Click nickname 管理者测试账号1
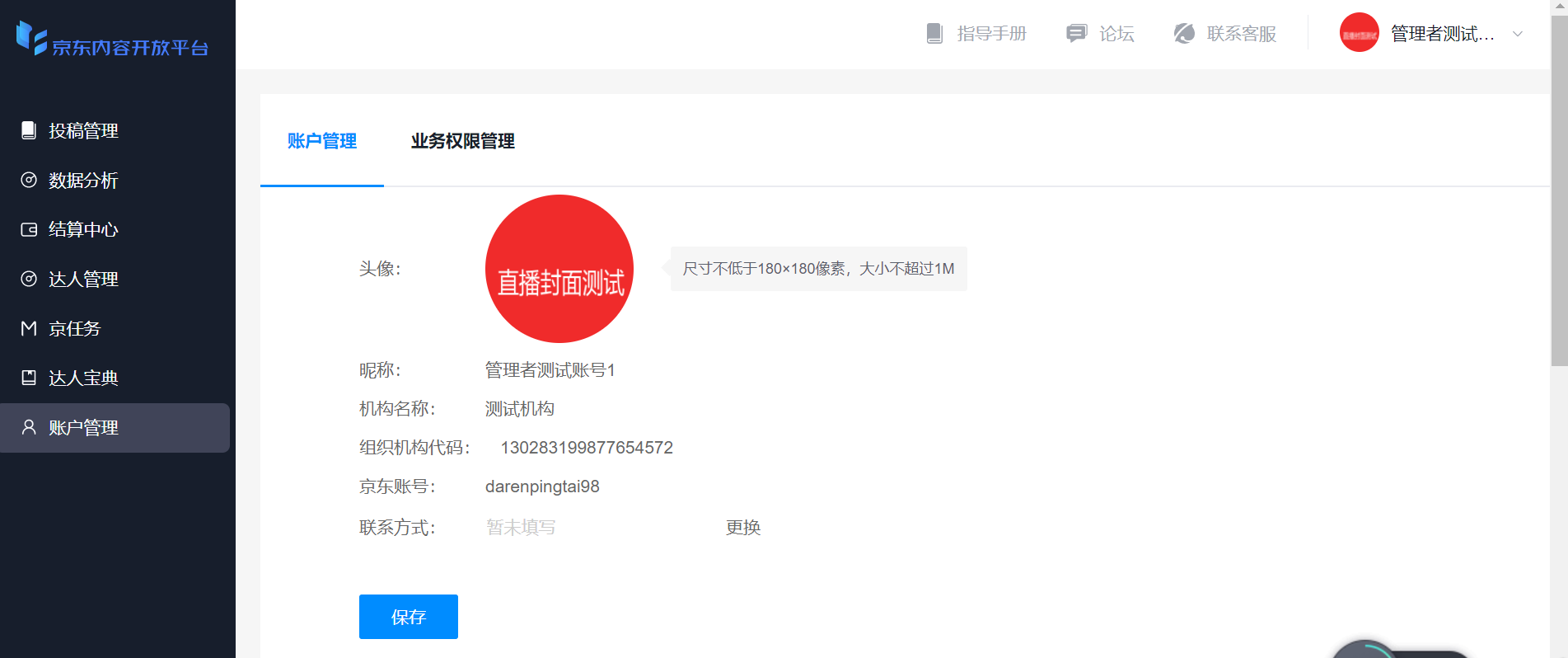This screenshot has width=1568, height=658. (550, 370)
